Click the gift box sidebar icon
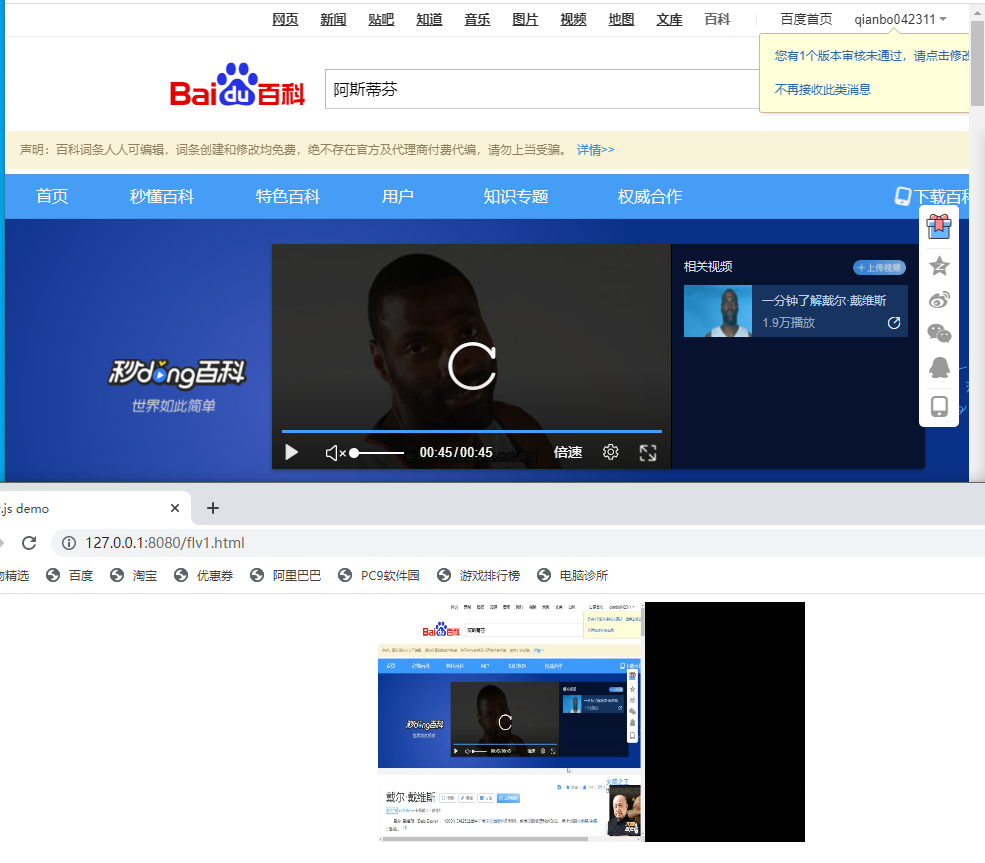Screen dimensions: 985x863 pyautogui.click(x=939, y=226)
